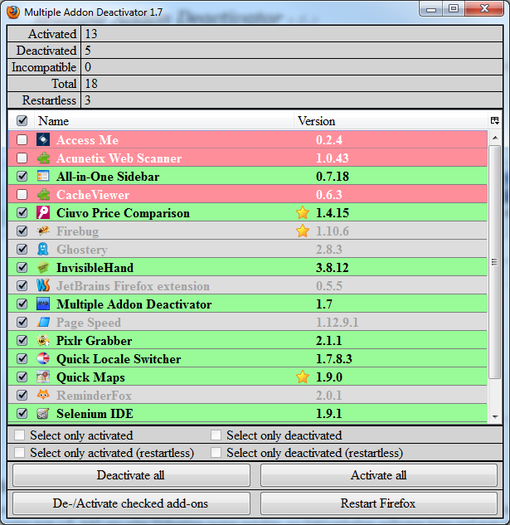Click the Ciuvo Price Comparison icon

(43, 213)
